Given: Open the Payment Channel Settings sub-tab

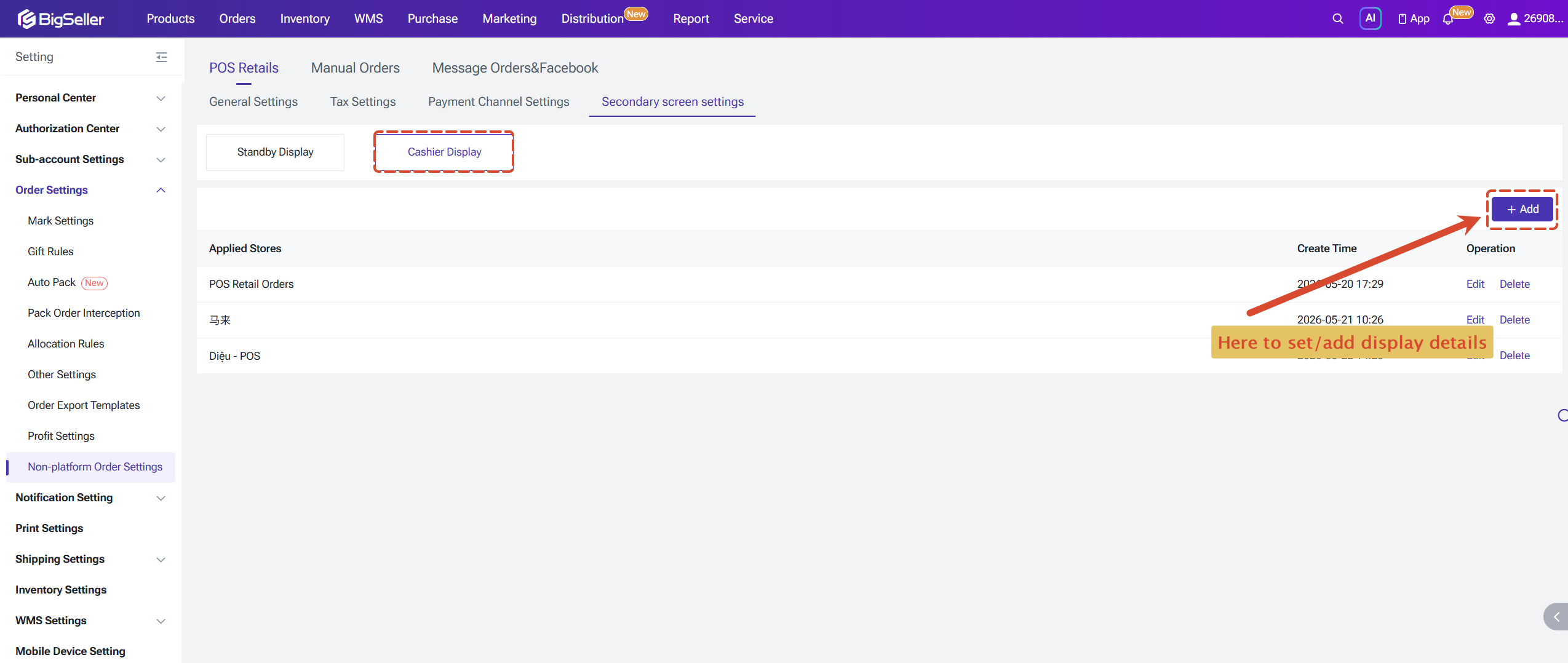Looking at the screenshot, I should [x=498, y=101].
